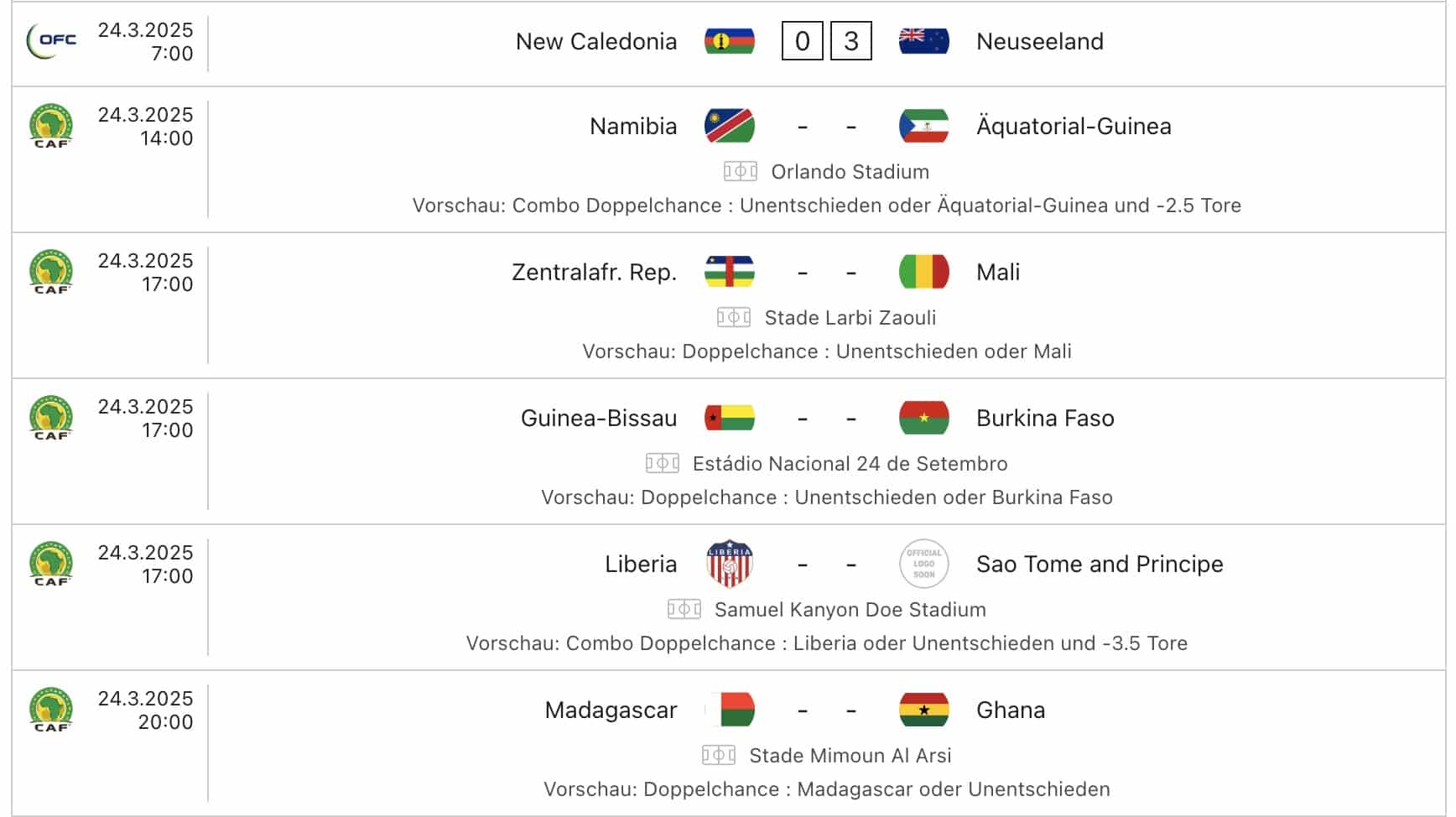Click the Äquatorial-Guinea flag icon

(x=923, y=126)
